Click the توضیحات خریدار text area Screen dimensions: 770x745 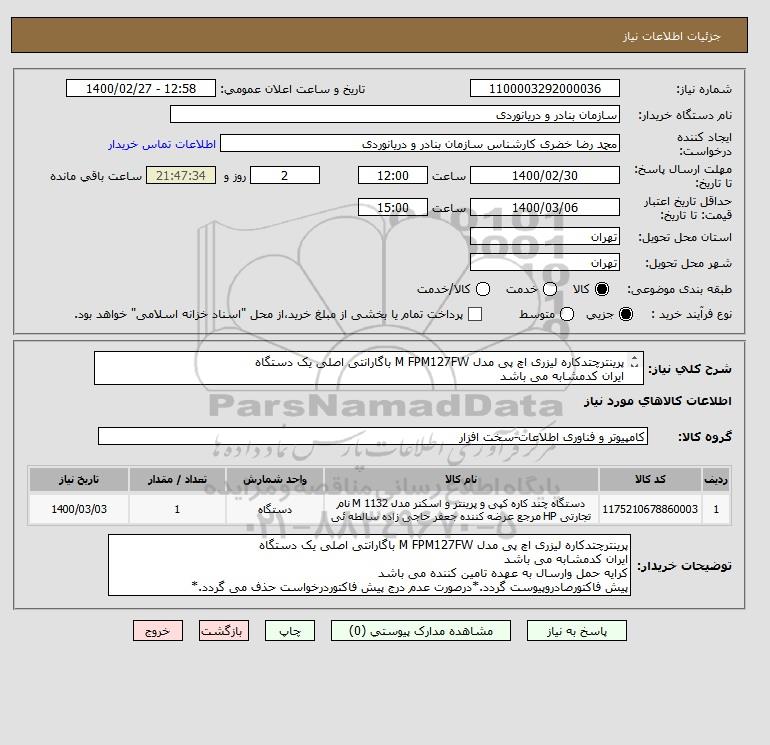[x=369, y=565]
